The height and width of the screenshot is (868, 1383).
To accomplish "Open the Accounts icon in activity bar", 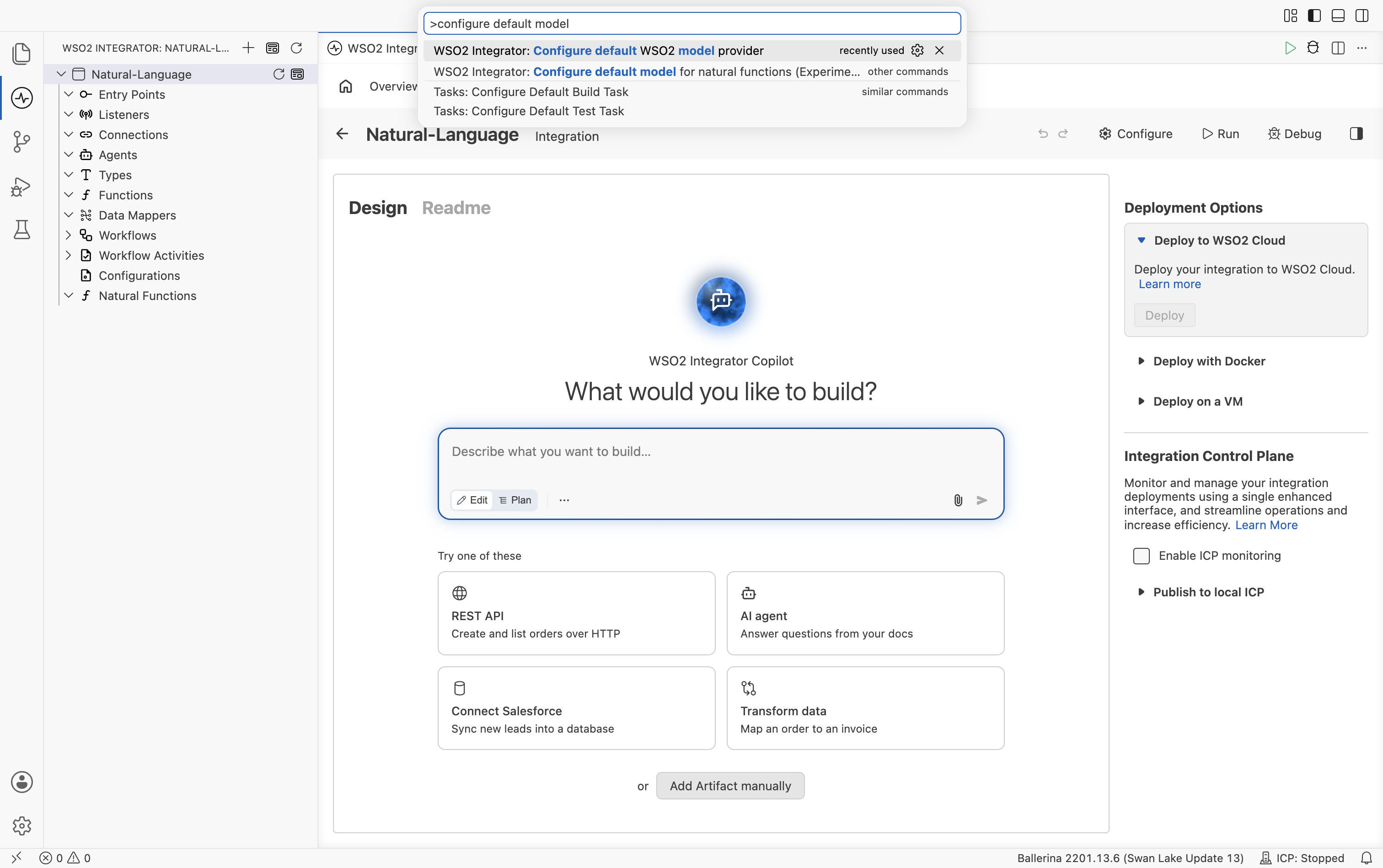I will pyautogui.click(x=22, y=782).
